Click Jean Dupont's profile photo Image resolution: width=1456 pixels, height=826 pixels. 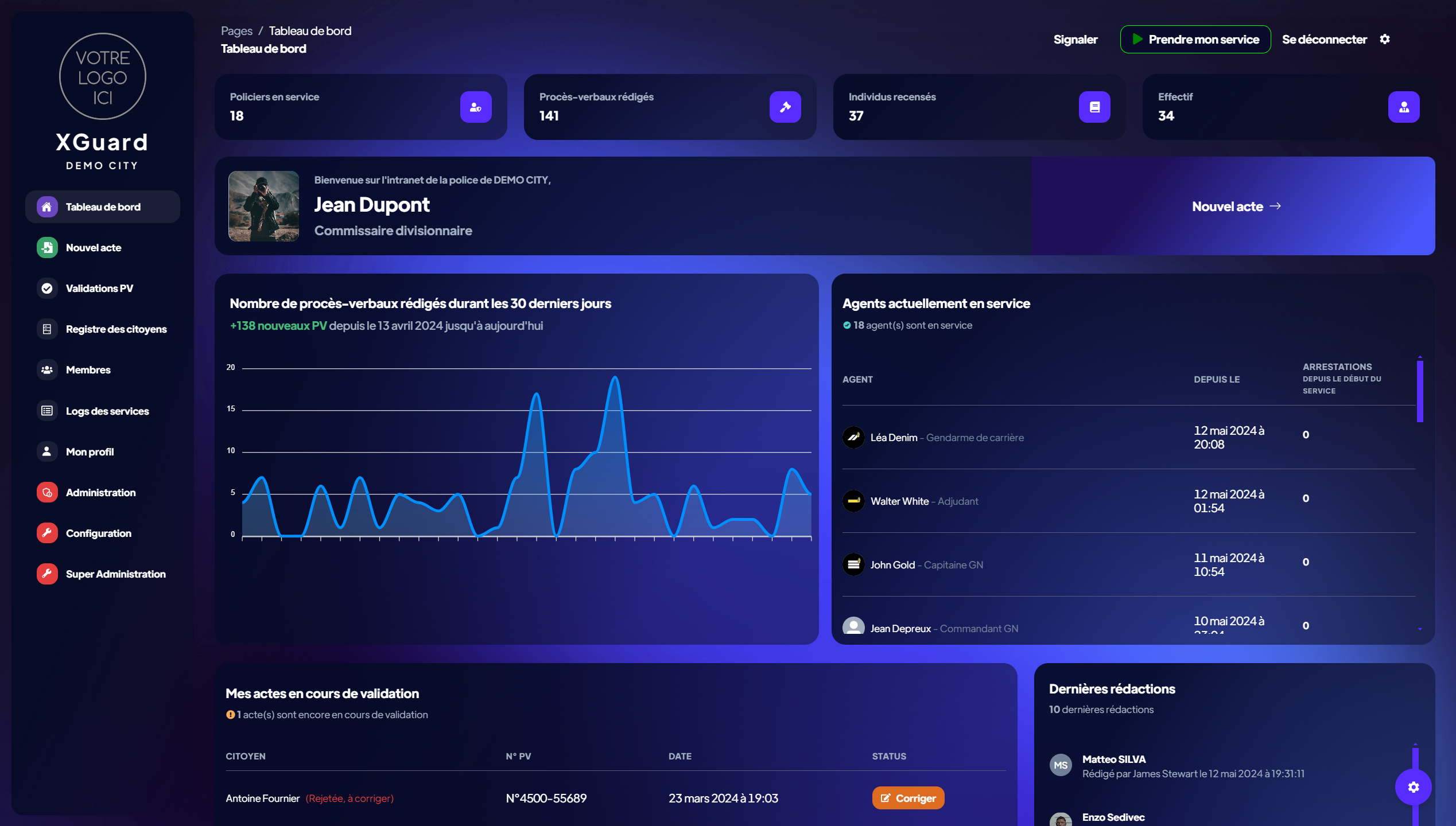(263, 206)
